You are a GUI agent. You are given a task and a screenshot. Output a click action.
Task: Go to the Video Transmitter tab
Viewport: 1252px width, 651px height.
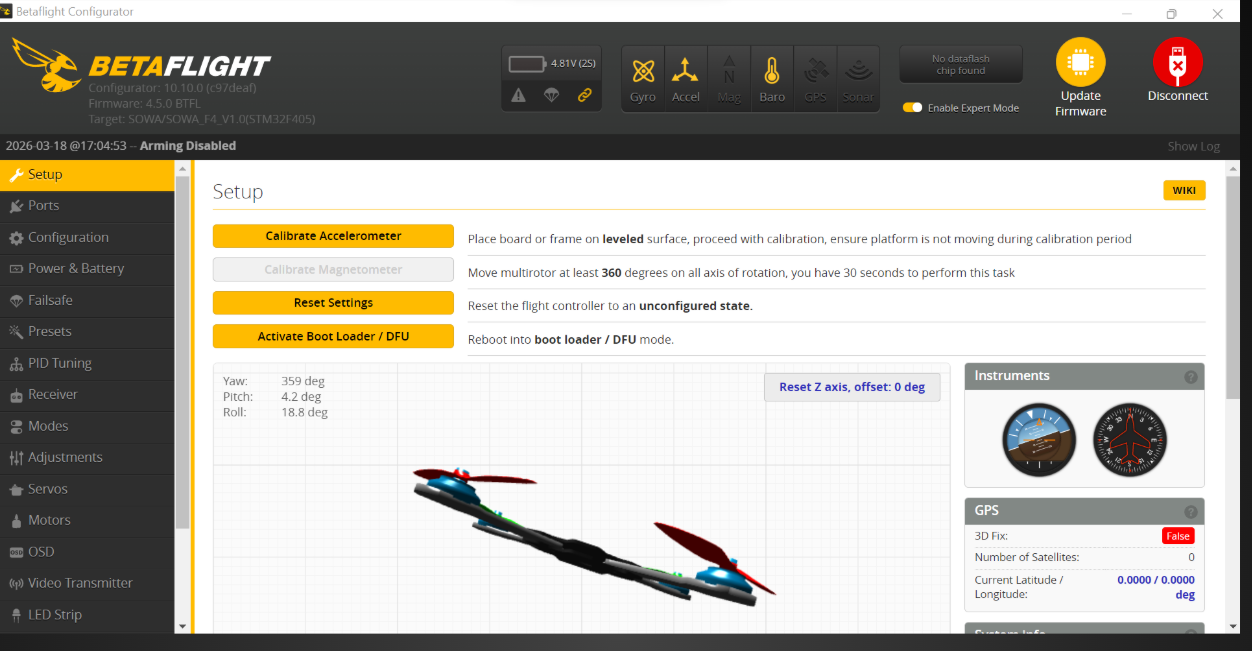(80, 583)
